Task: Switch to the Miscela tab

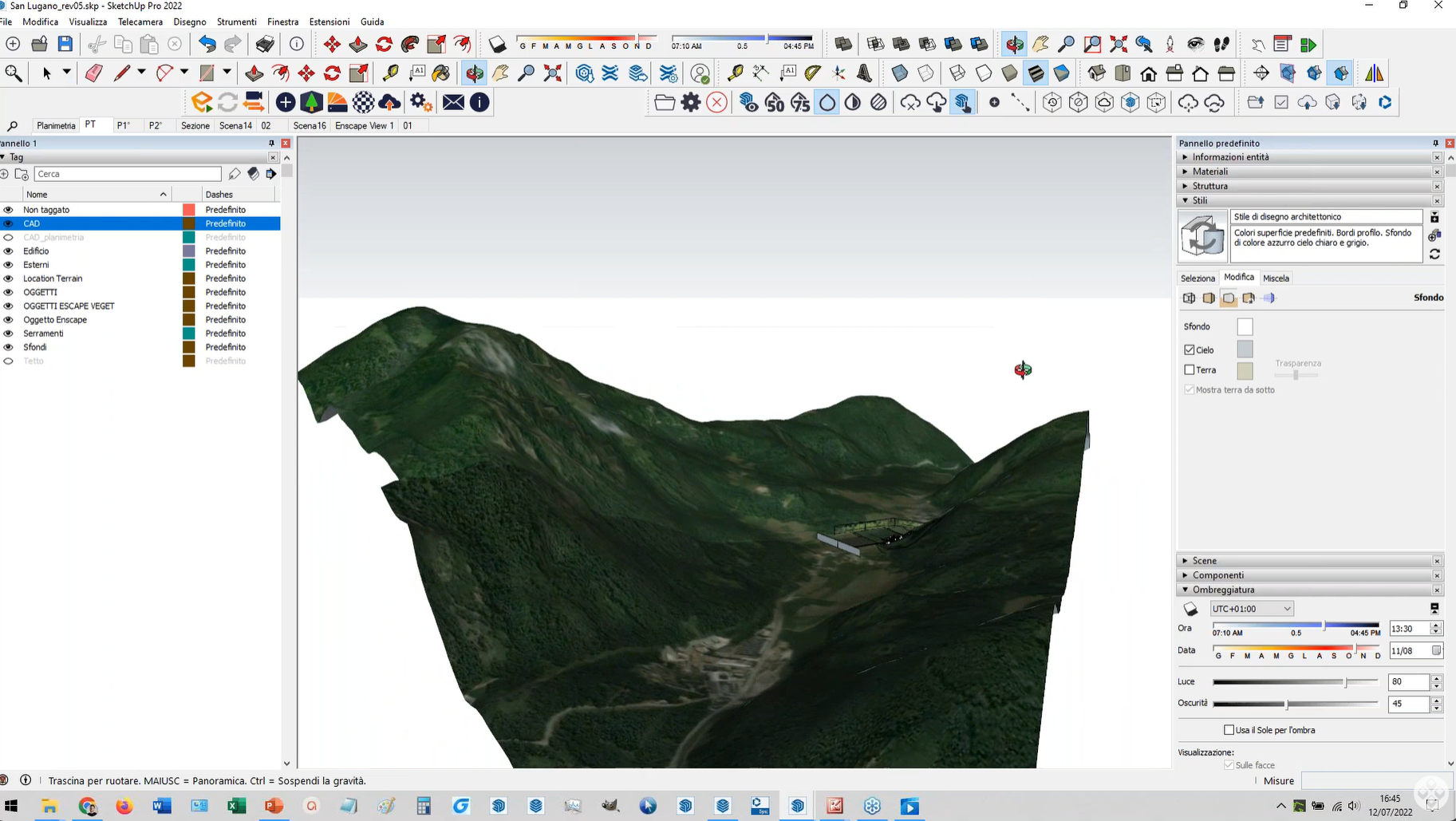Action: (x=1276, y=278)
